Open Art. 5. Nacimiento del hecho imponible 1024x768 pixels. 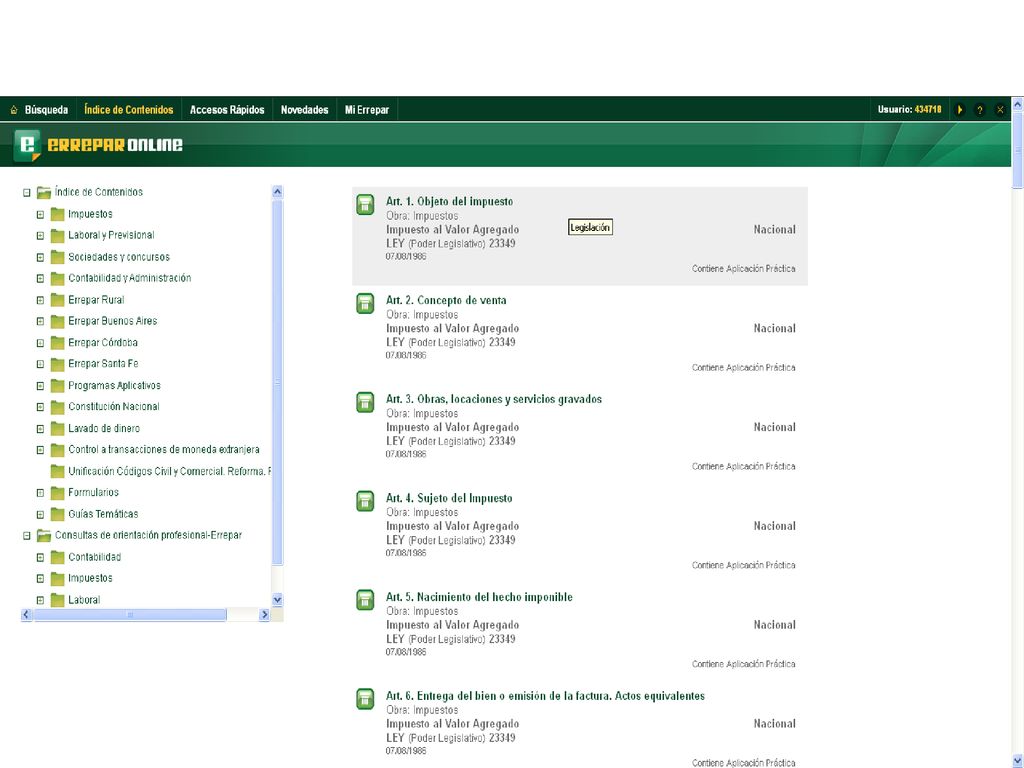[479, 597]
